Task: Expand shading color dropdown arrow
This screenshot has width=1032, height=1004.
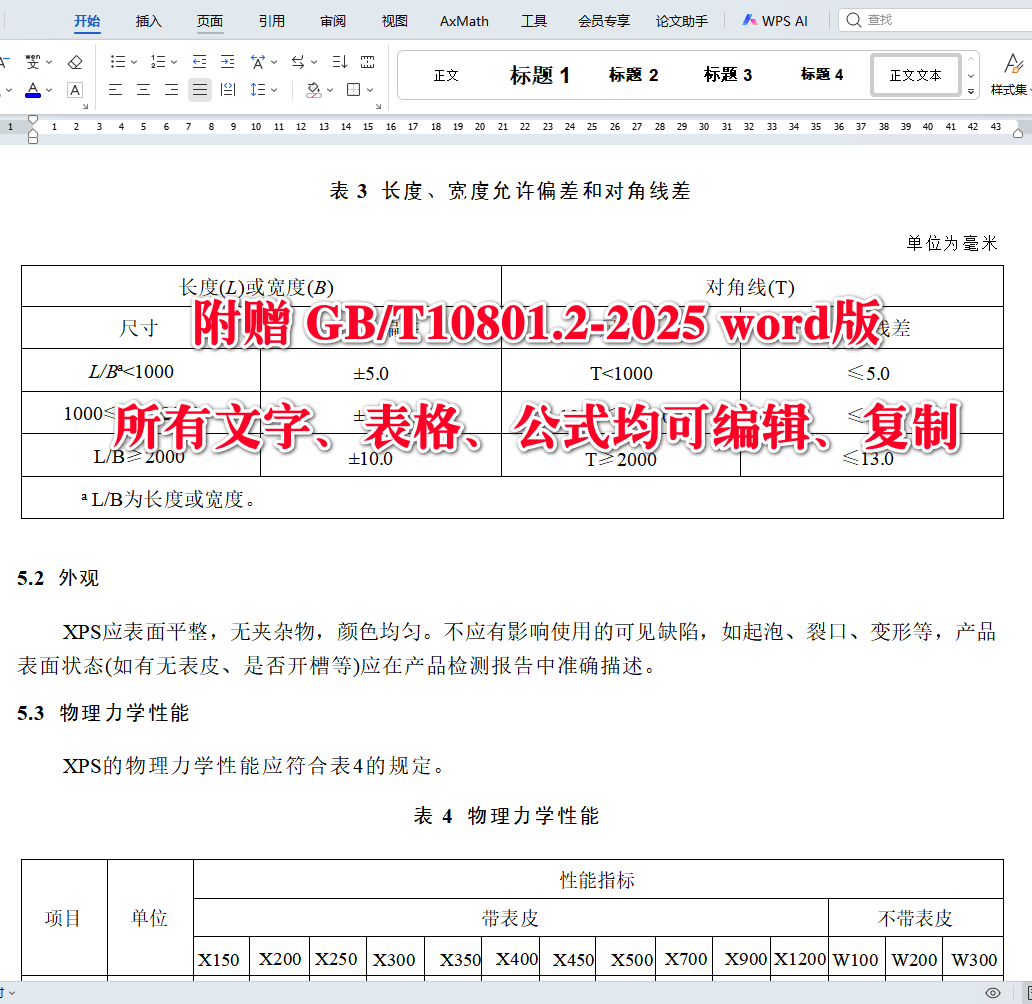Action: pyautogui.click(x=330, y=90)
